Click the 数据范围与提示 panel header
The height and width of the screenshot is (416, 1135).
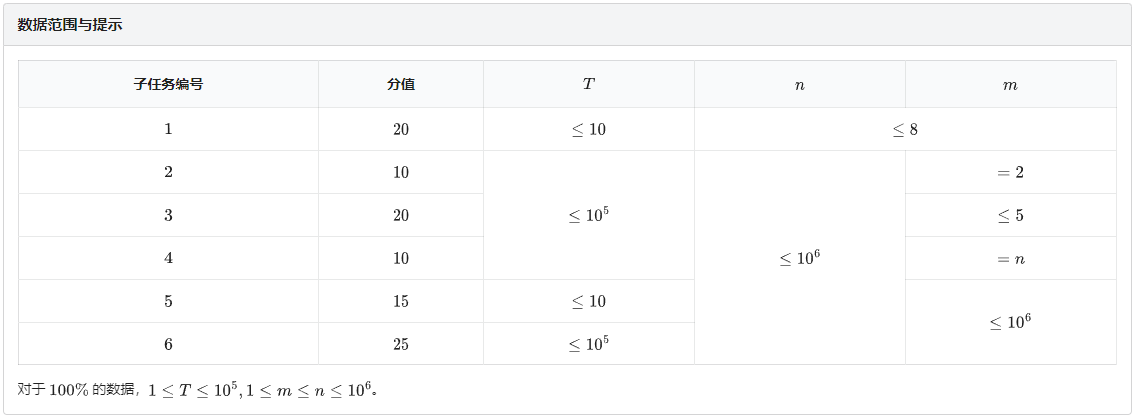(x=568, y=25)
